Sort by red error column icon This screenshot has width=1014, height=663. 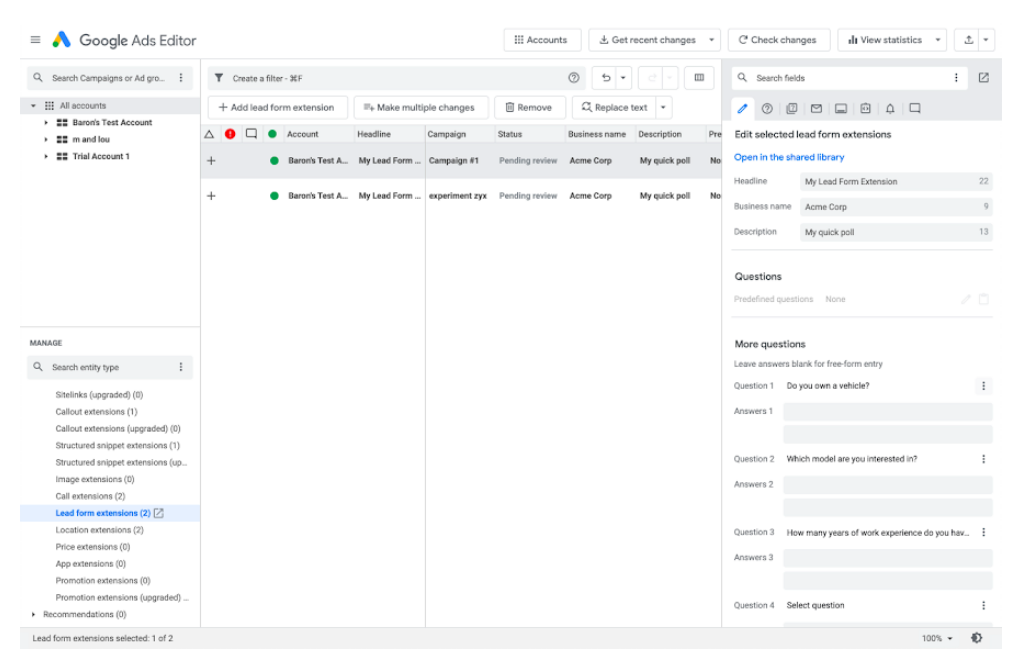tap(230, 135)
